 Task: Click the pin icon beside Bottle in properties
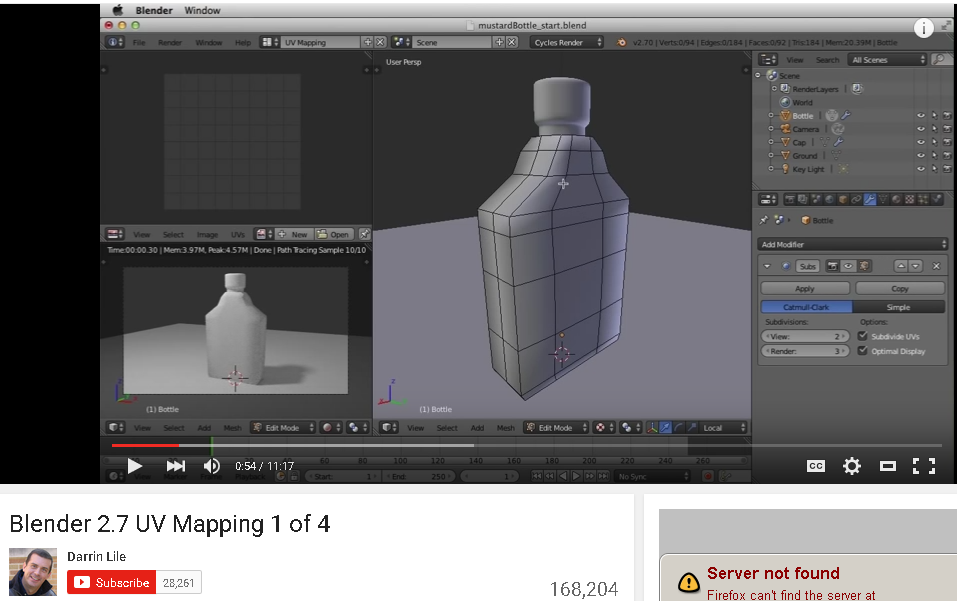[x=764, y=220]
